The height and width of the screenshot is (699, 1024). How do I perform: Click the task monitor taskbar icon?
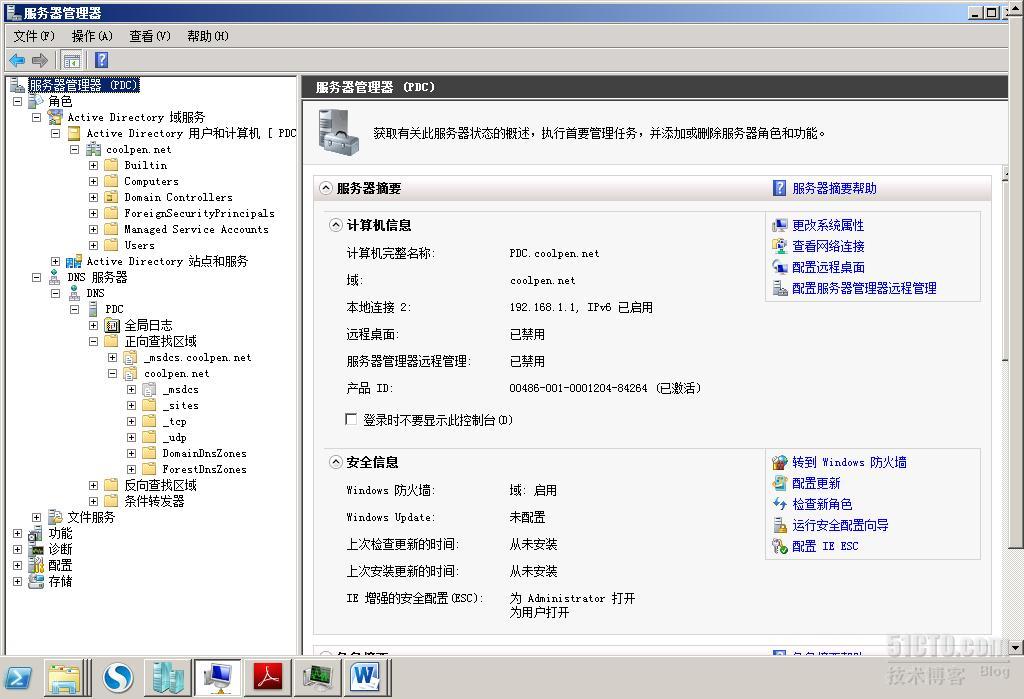coord(317,678)
